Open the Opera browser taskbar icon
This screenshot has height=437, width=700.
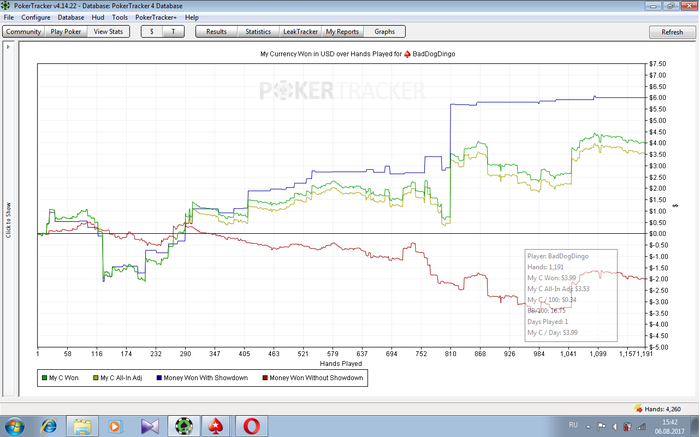pyautogui.click(x=251, y=427)
